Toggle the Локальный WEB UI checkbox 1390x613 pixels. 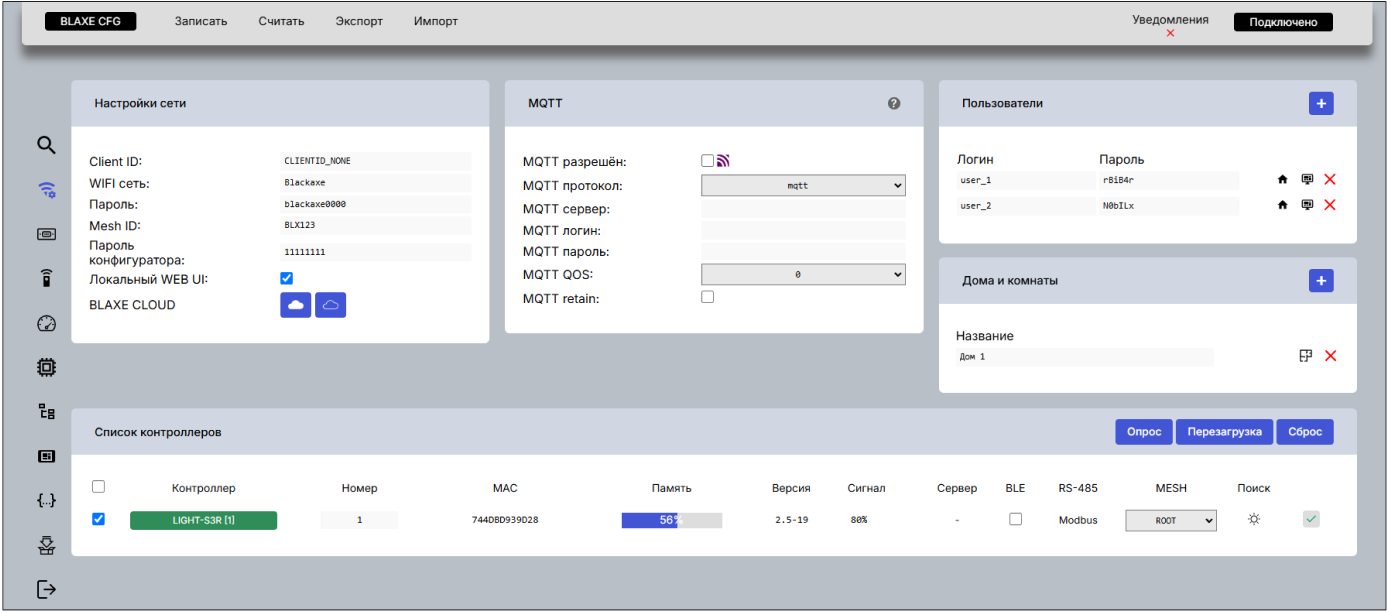[287, 278]
